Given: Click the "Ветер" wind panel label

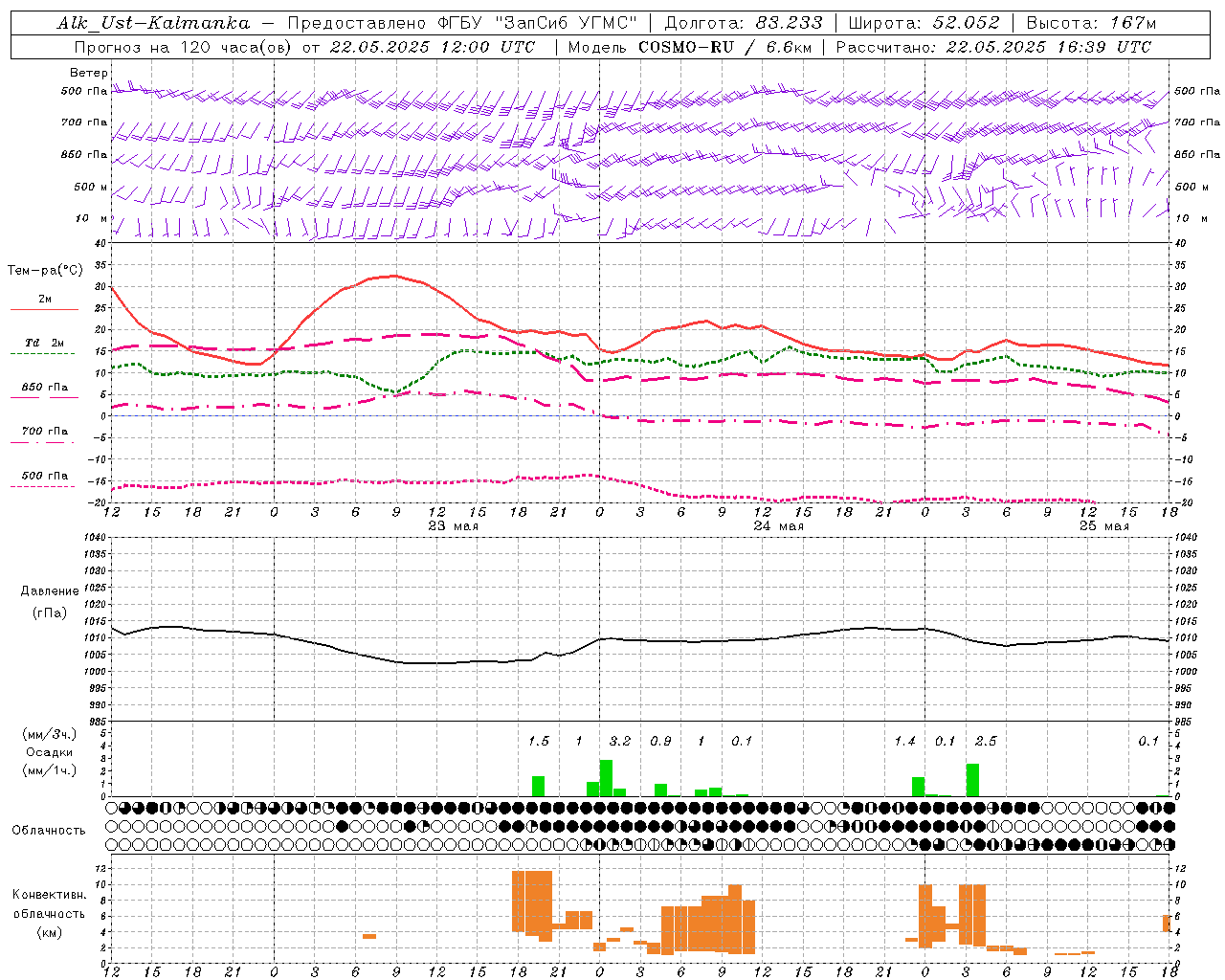Looking at the screenshot, I should tap(89, 73).
